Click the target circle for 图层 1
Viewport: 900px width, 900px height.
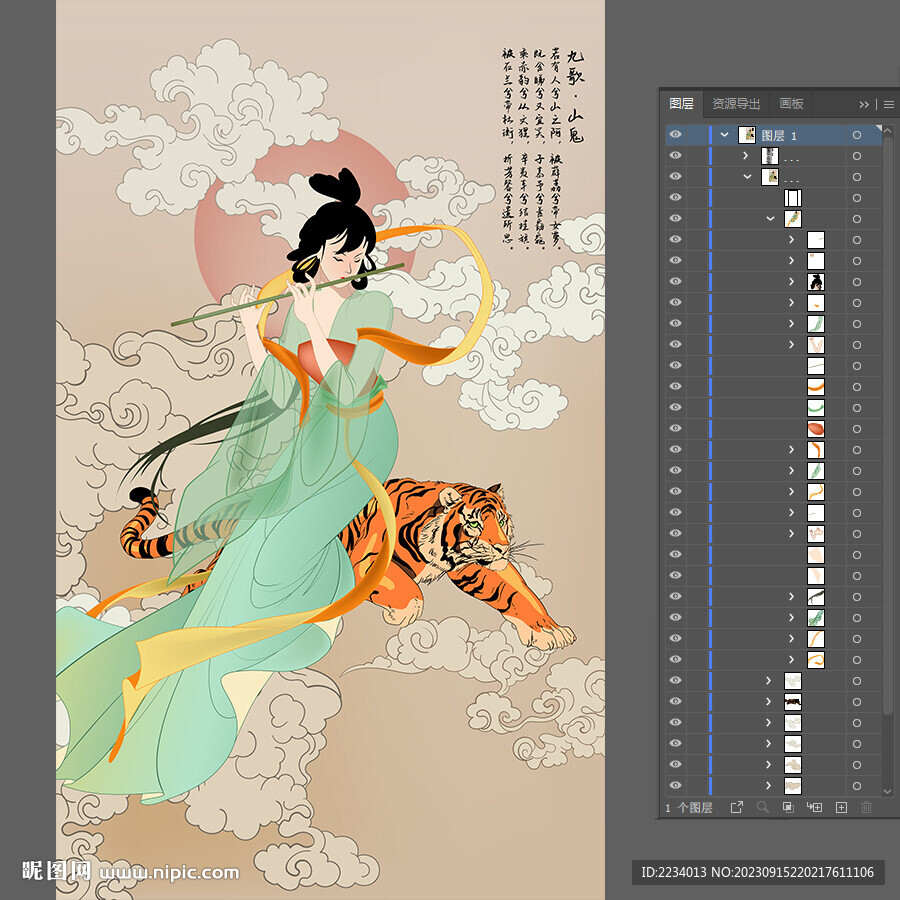(857, 135)
